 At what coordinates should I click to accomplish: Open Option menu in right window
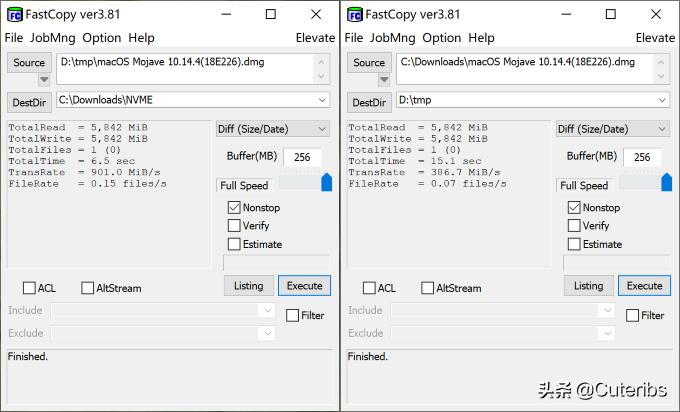click(441, 38)
